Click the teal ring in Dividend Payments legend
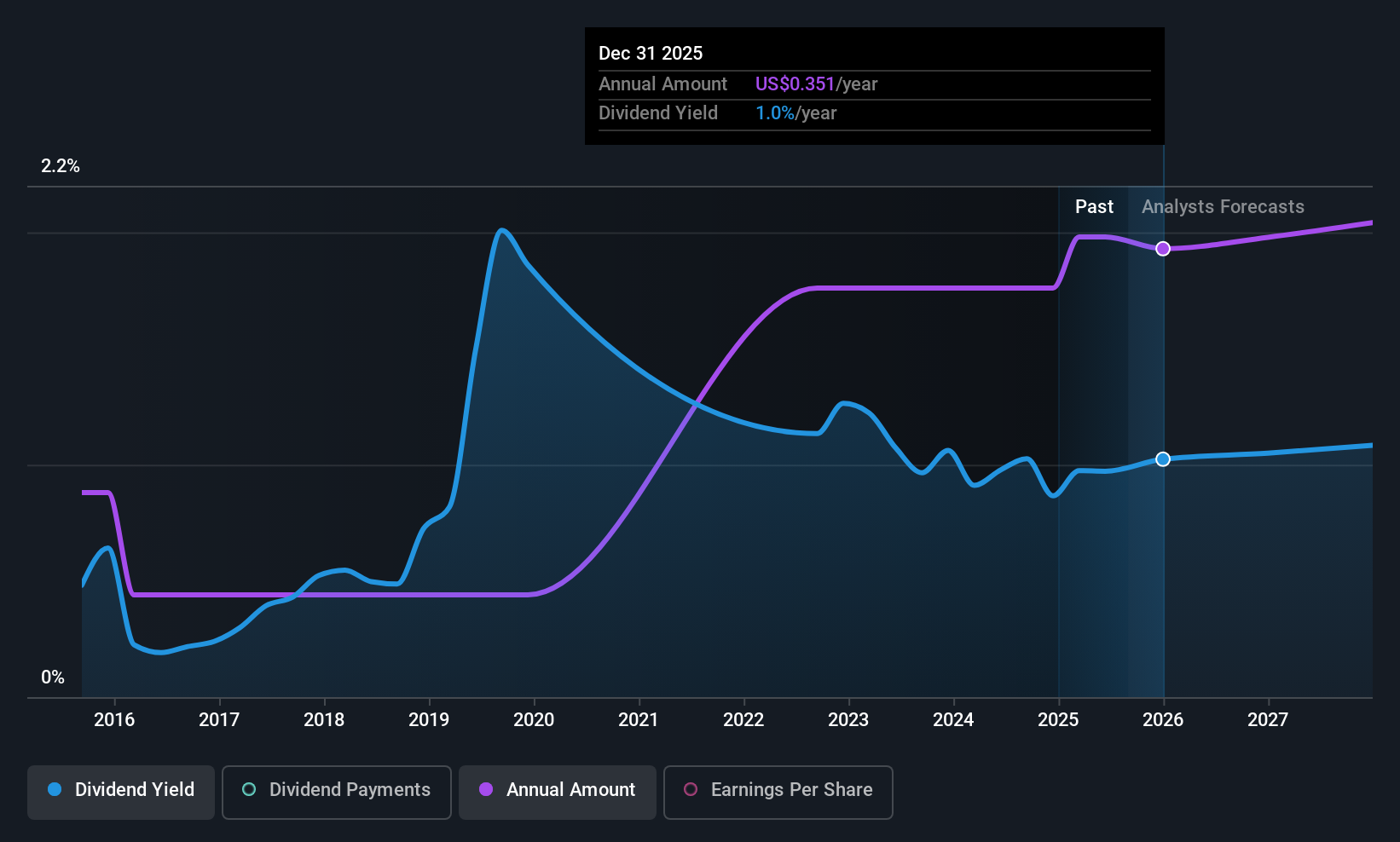 pyautogui.click(x=249, y=790)
